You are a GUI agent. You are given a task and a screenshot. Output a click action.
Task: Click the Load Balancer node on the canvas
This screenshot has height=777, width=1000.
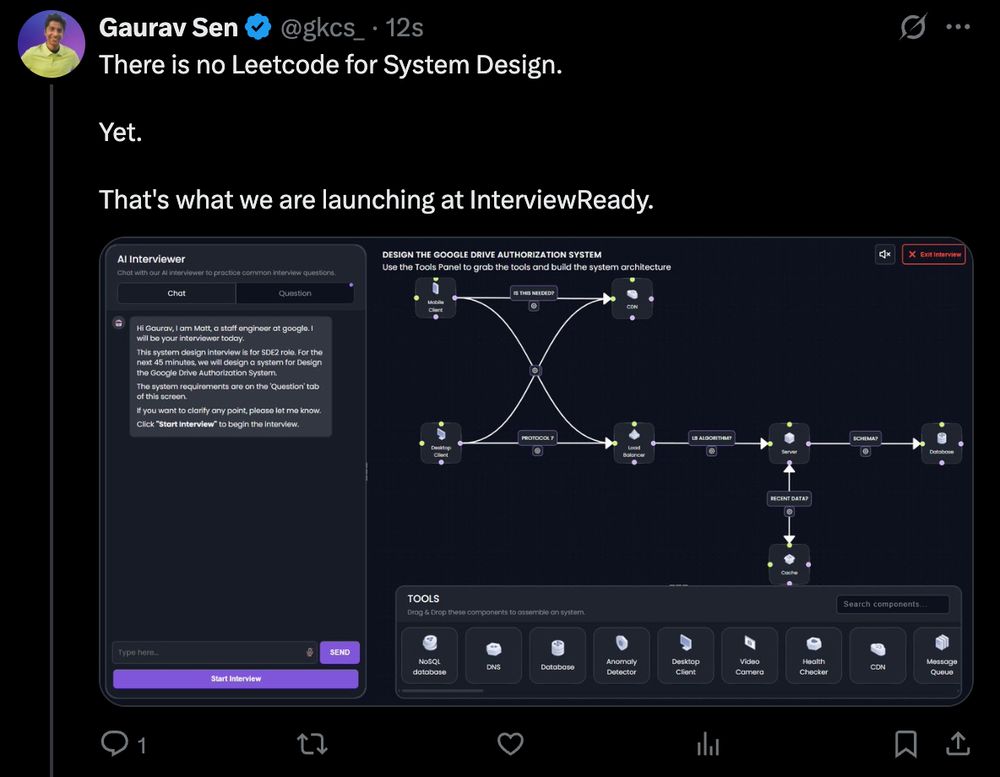point(634,443)
